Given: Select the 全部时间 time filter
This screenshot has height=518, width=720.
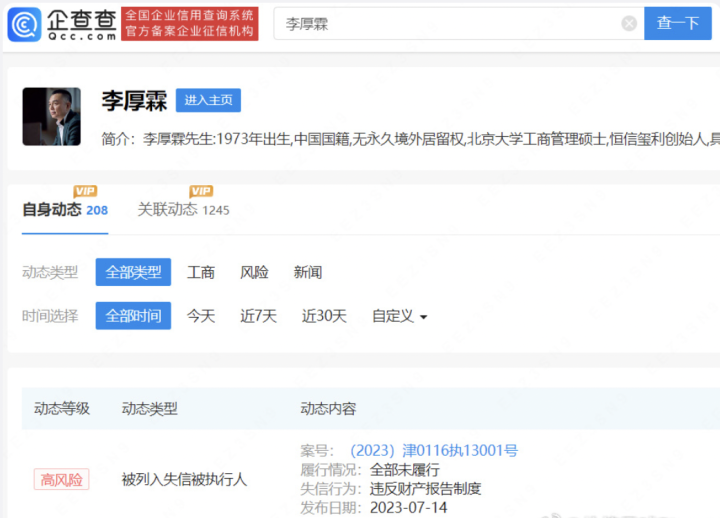Looking at the screenshot, I should click(133, 316).
